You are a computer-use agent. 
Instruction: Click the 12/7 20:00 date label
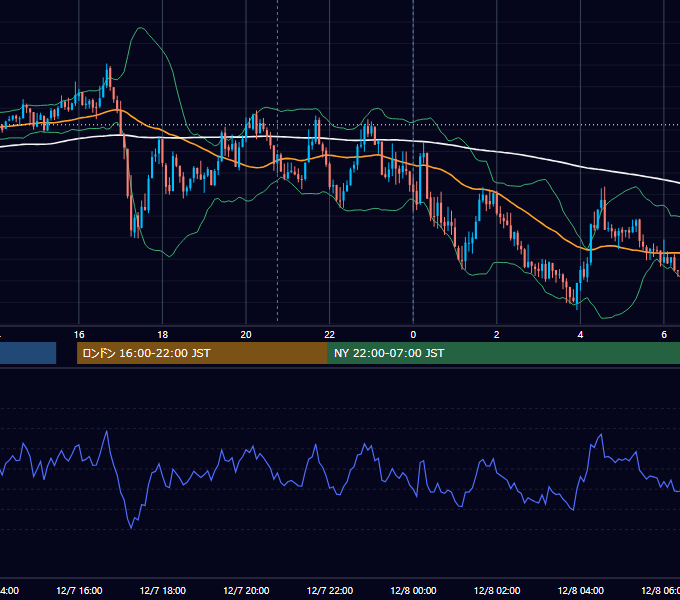pyautogui.click(x=246, y=590)
